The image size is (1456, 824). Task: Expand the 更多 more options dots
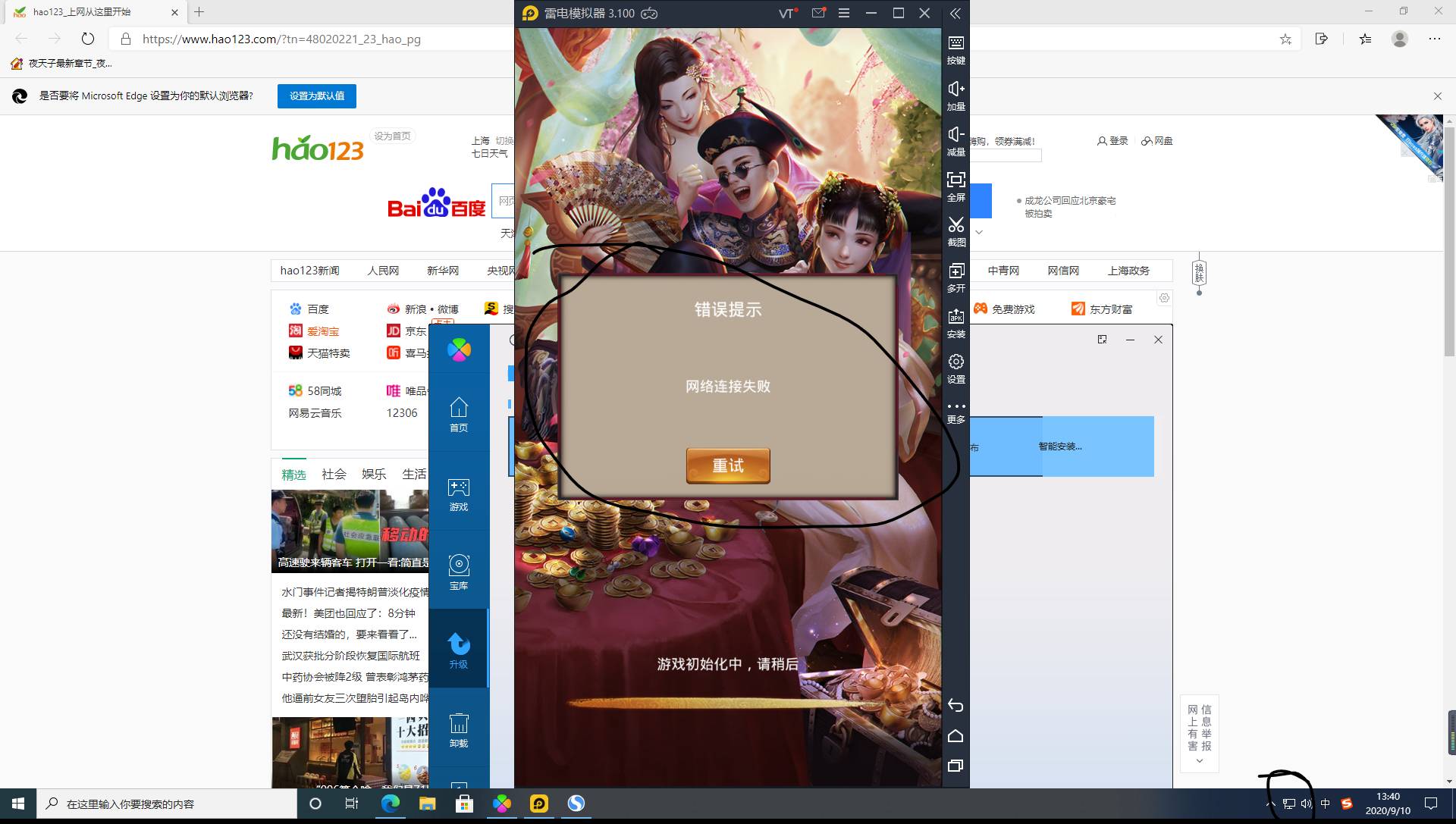[x=955, y=412]
